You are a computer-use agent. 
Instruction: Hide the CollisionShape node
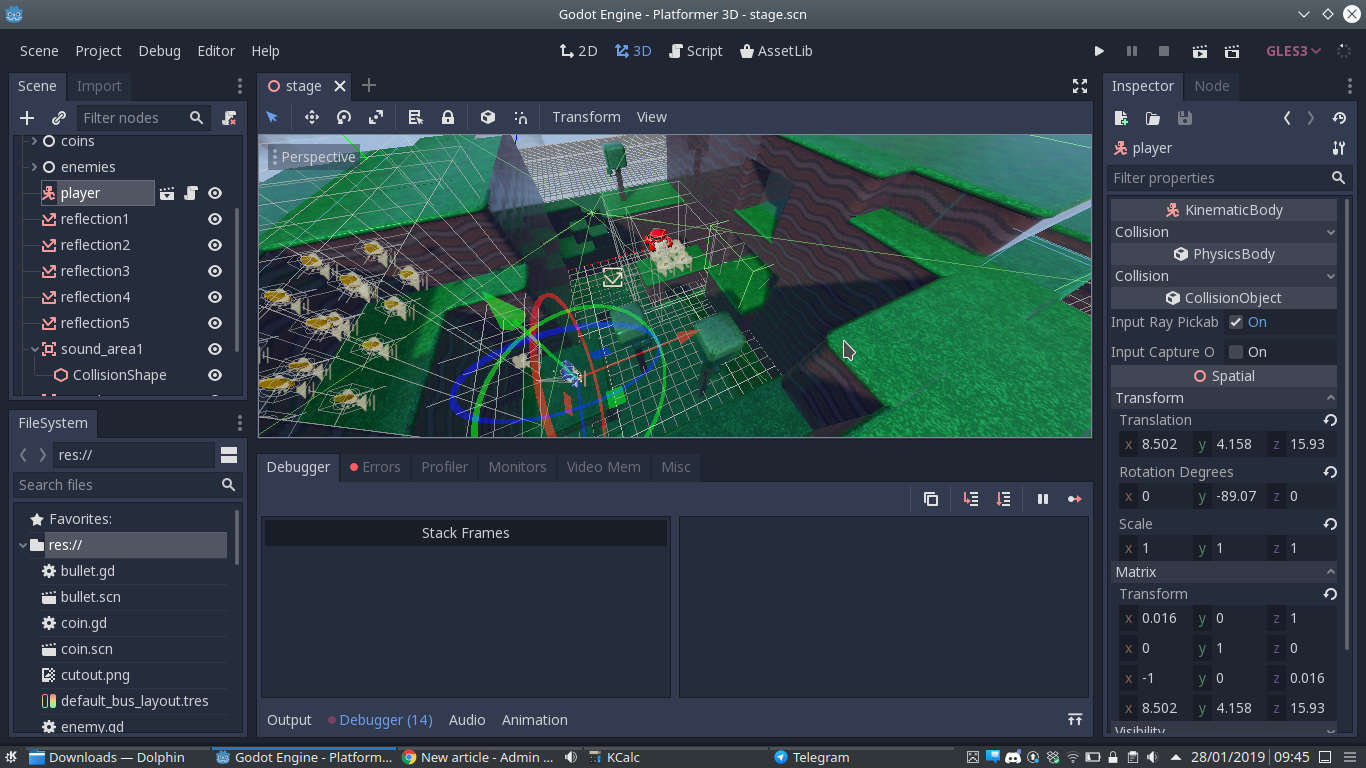click(x=215, y=375)
